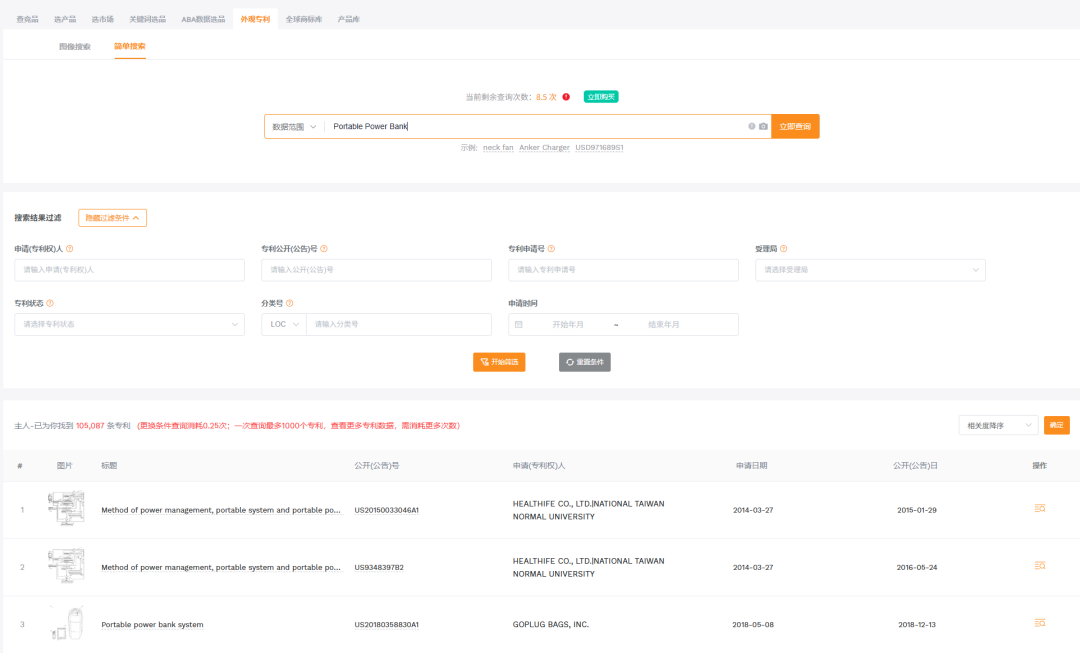
Task: Click details icon for row US20150033046A1
Action: 1040,508
